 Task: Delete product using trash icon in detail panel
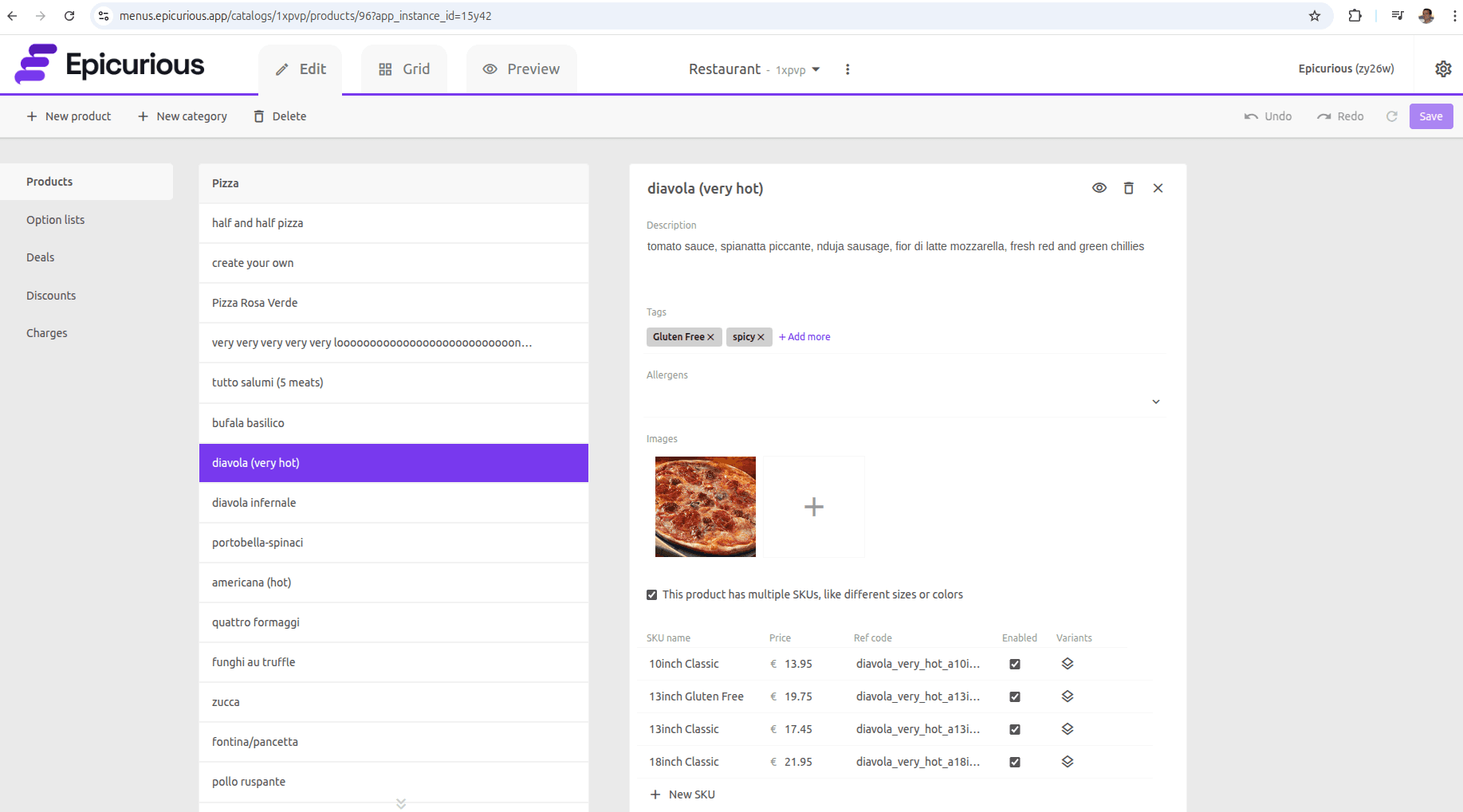[1129, 188]
